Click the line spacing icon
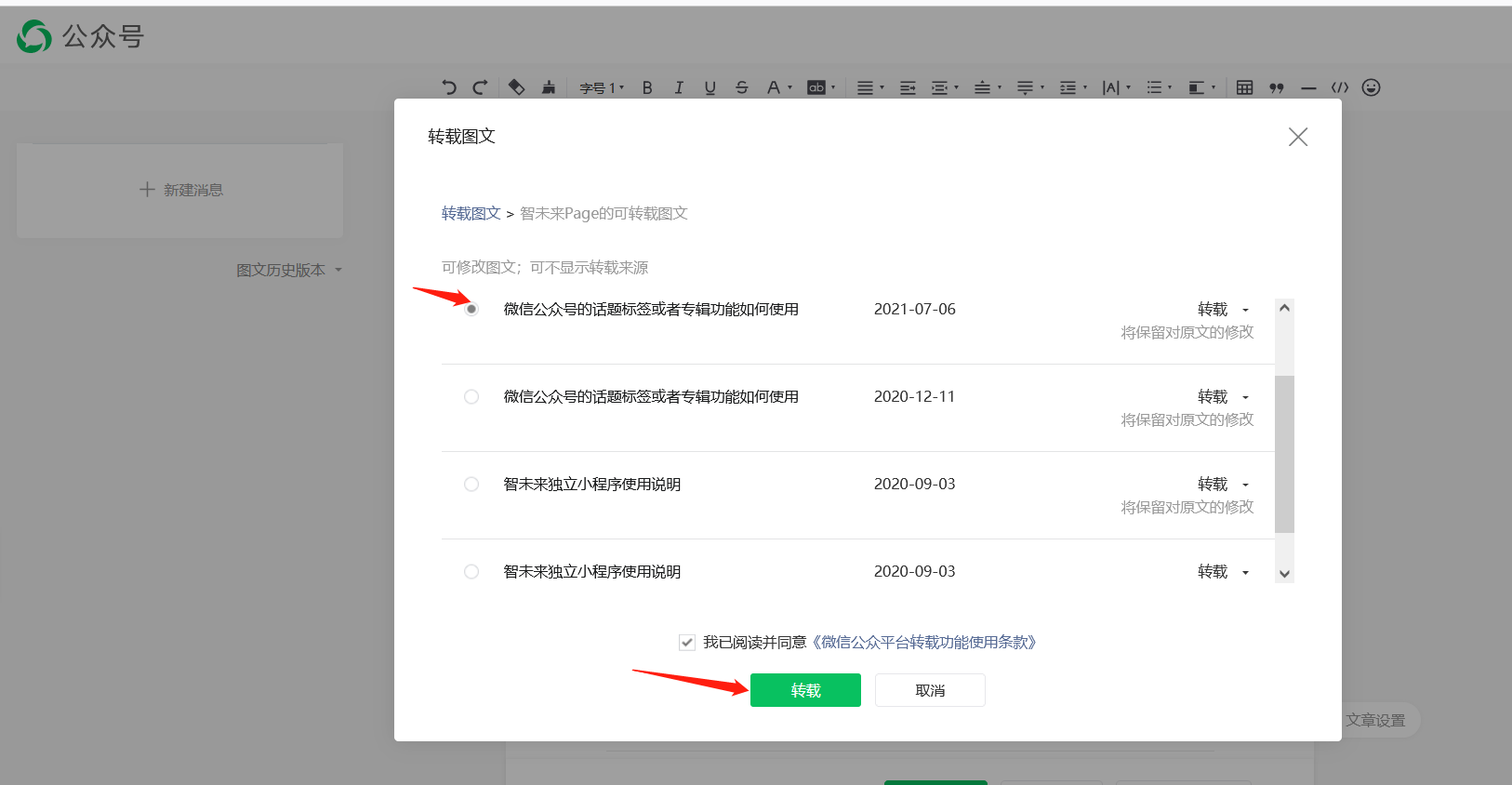Image resolution: width=1512 pixels, height=785 pixels. click(x=1068, y=87)
